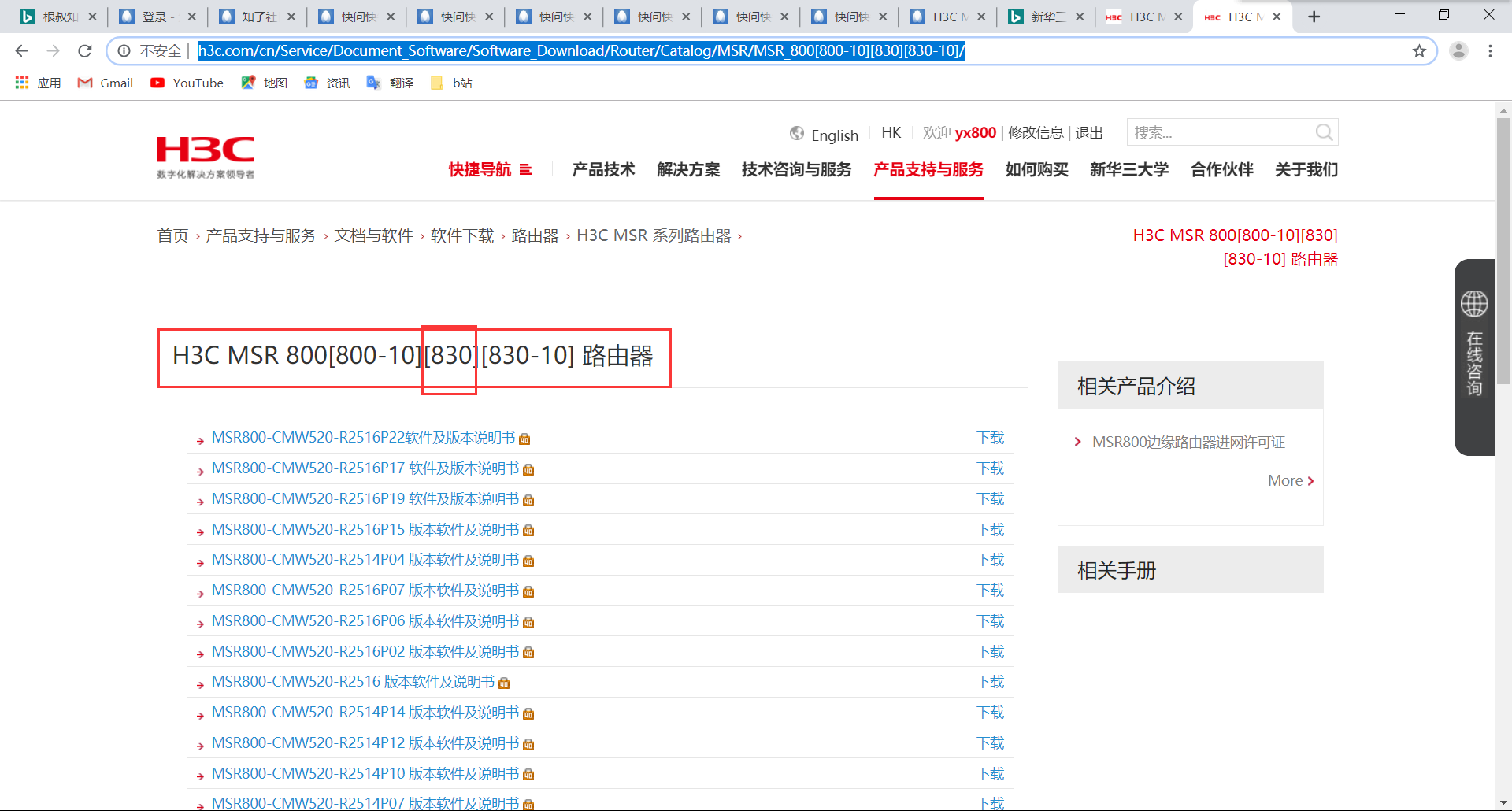Click the H3C logo

[206, 157]
